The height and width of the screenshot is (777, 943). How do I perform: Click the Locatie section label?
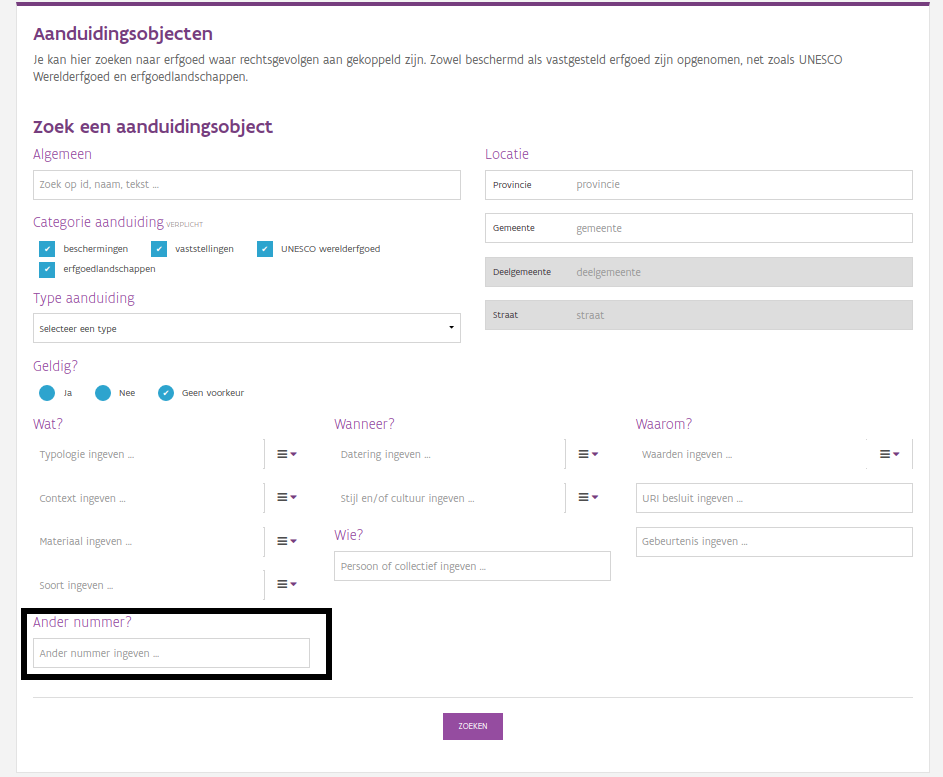(507, 154)
